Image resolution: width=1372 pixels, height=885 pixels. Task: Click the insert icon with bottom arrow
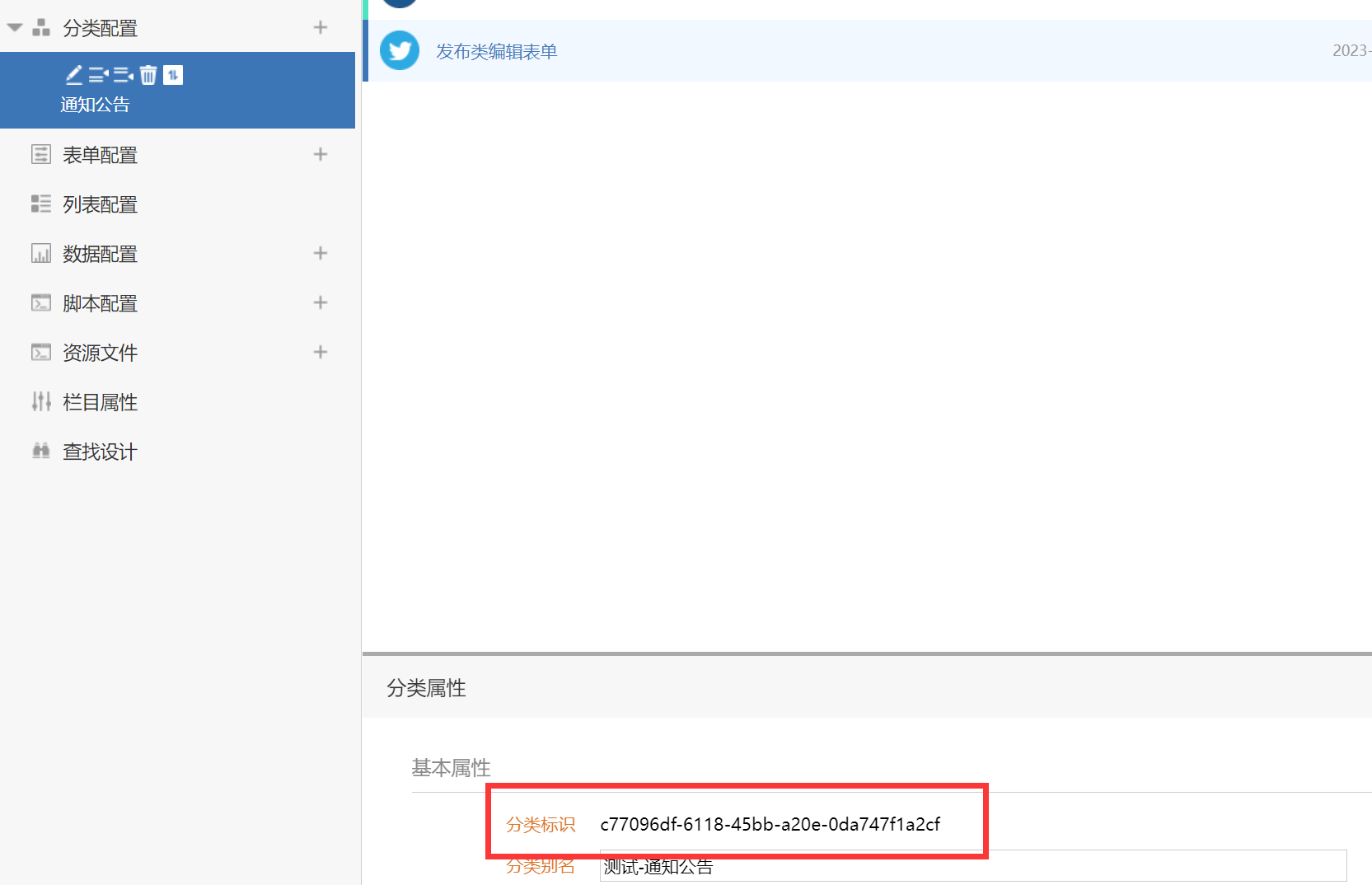[x=124, y=75]
